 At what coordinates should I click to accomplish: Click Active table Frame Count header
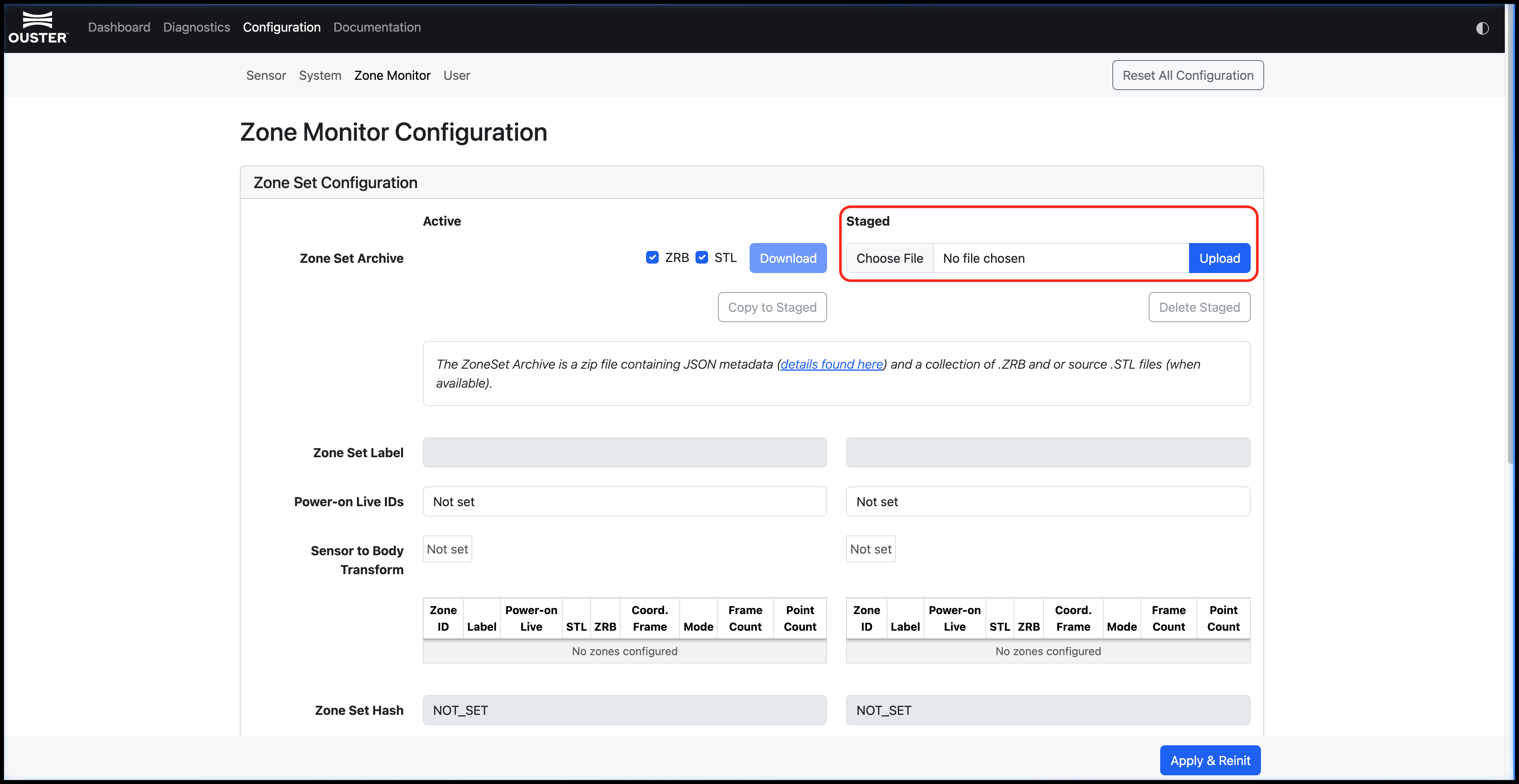tap(745, 618)
